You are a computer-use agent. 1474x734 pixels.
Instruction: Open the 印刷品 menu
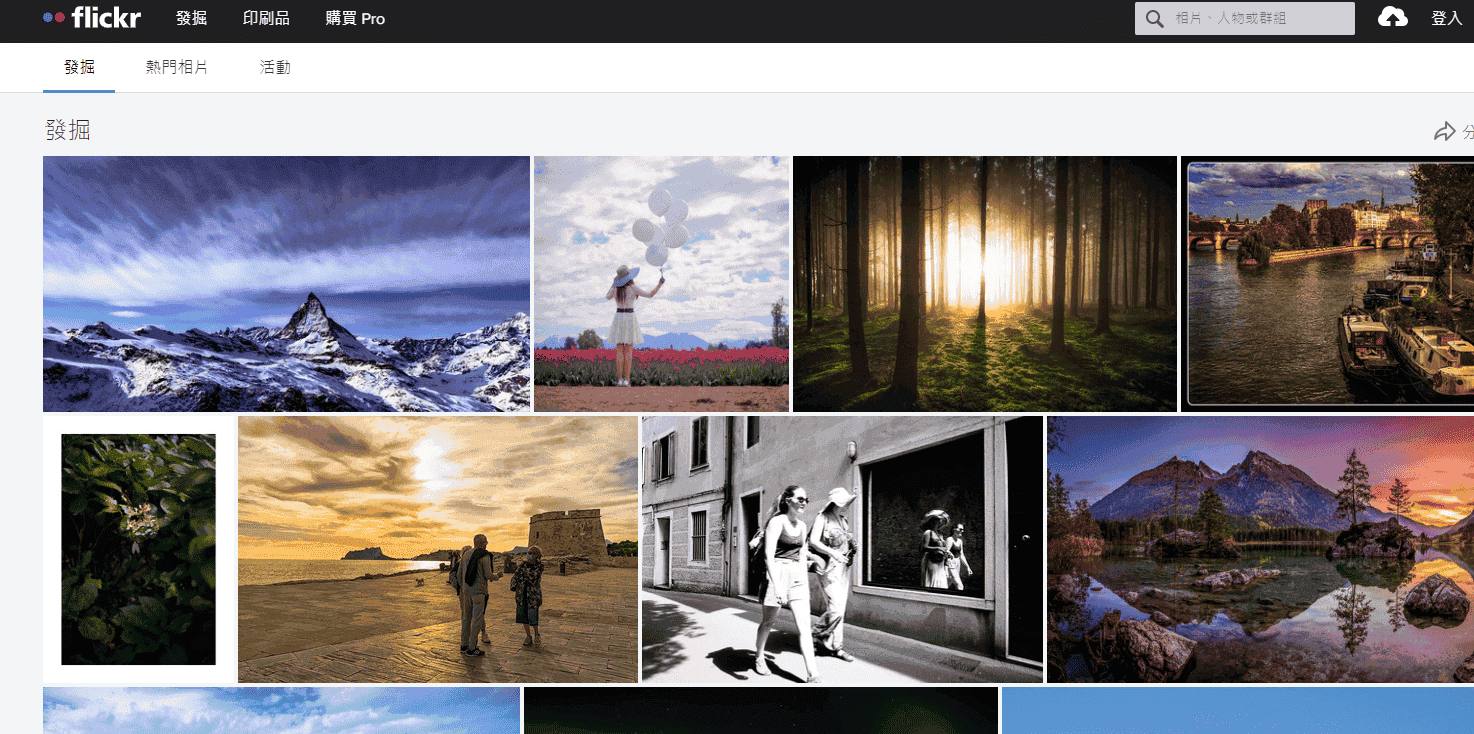click(x=266, y=19)
